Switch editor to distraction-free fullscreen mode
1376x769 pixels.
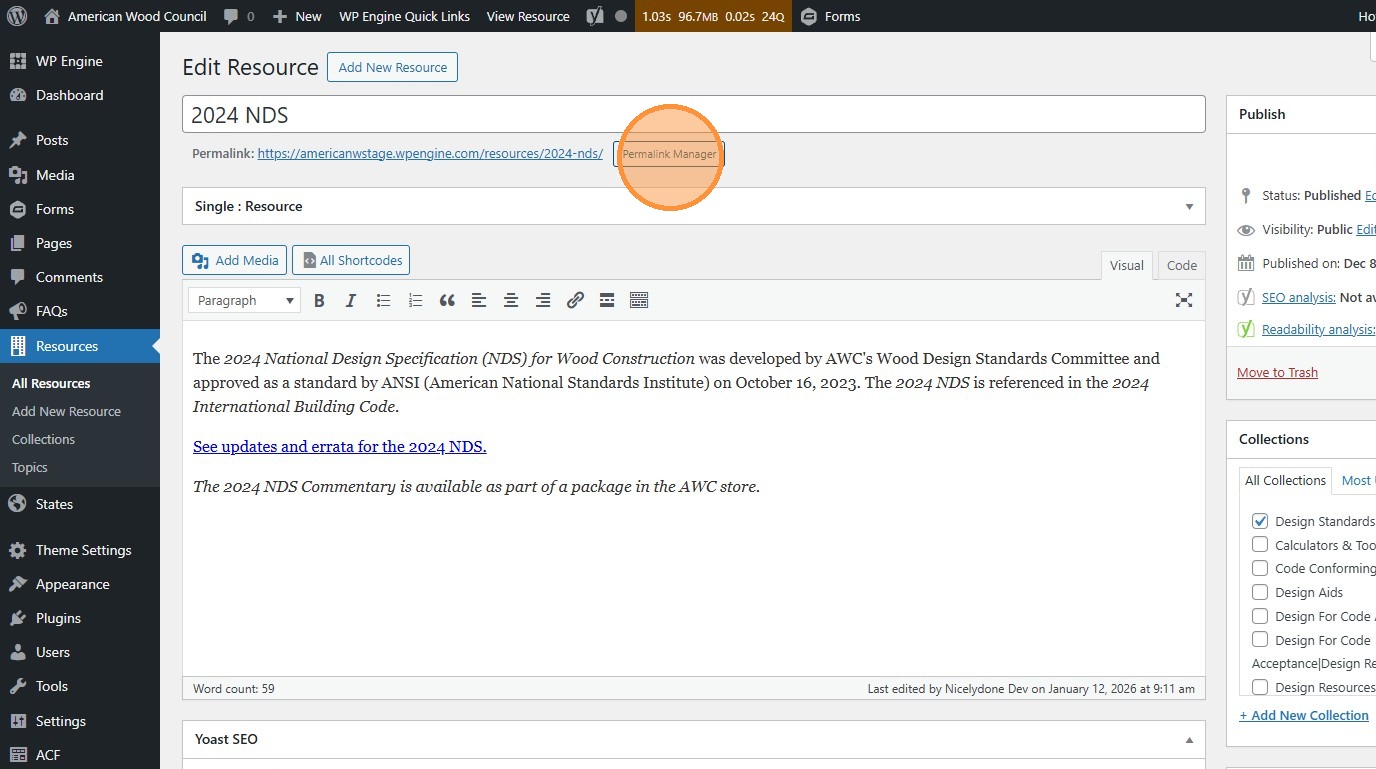tap(1184, 300)
